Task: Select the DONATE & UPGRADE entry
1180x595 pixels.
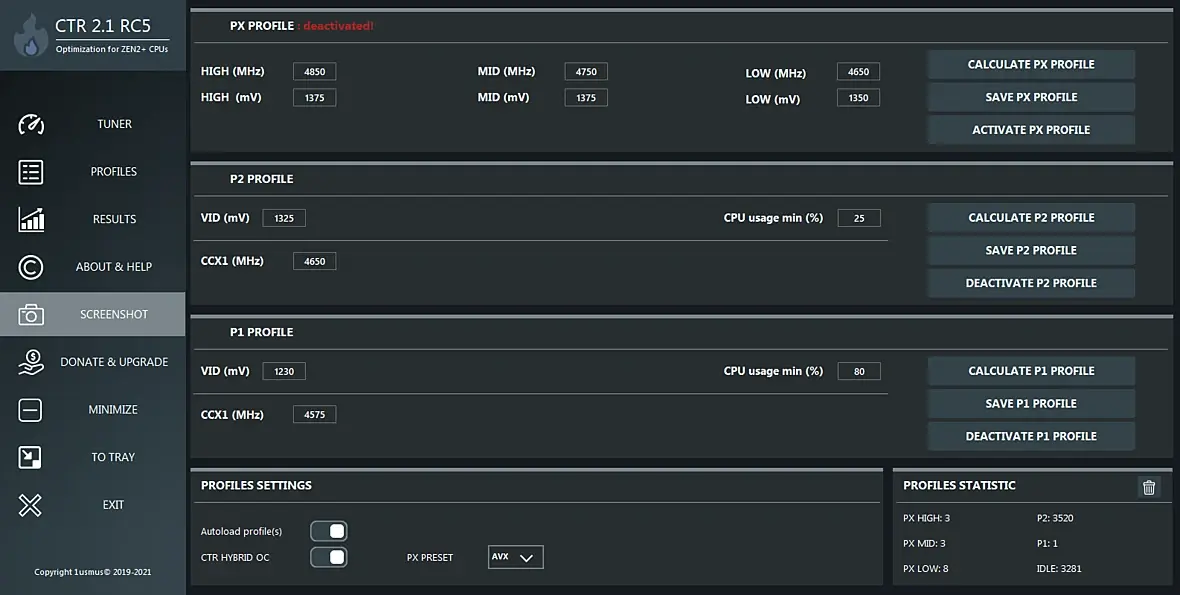Action: [x=114, y=362]
